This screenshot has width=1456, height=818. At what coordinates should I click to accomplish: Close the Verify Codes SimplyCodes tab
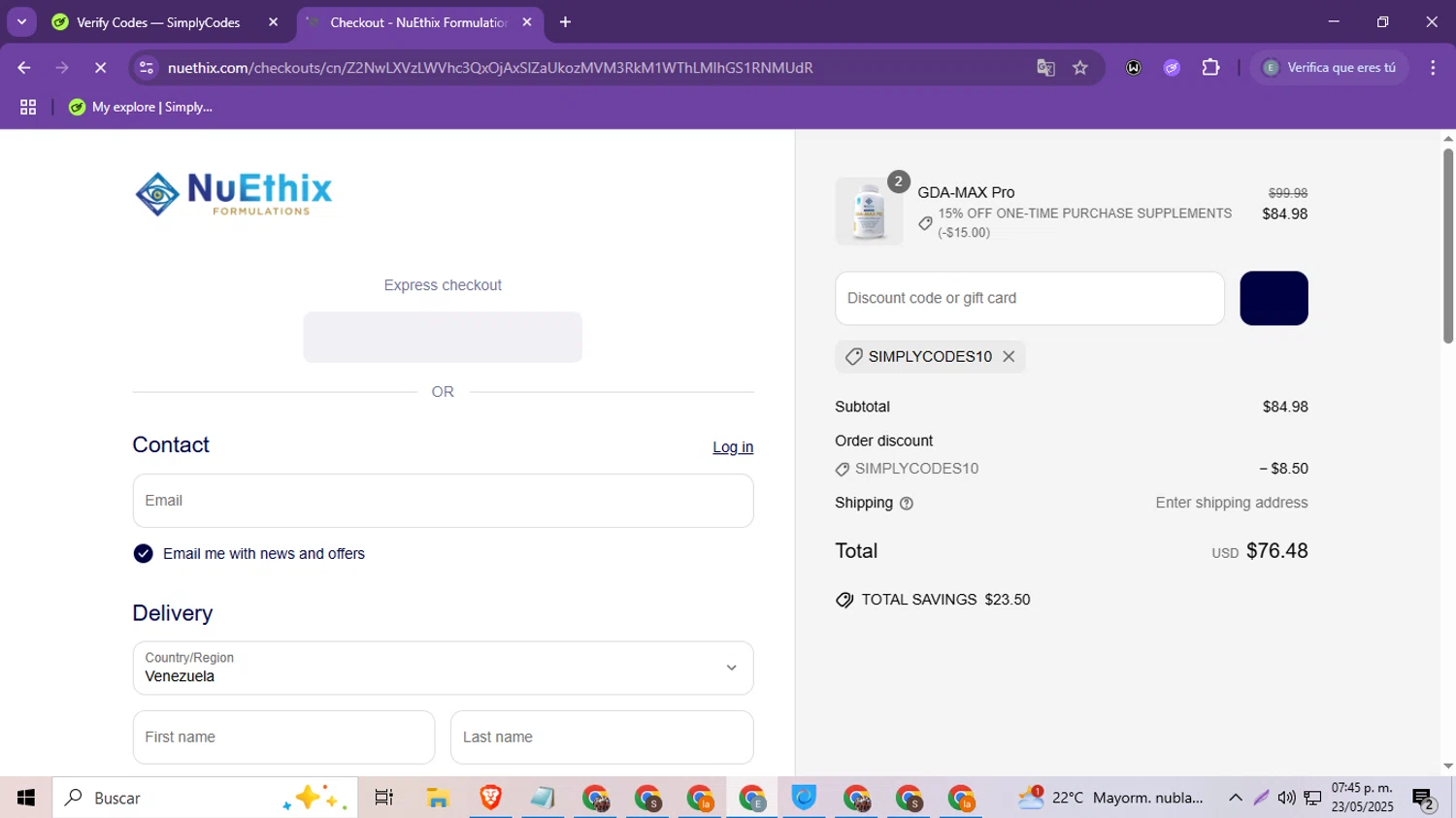(x=273, y=22)
